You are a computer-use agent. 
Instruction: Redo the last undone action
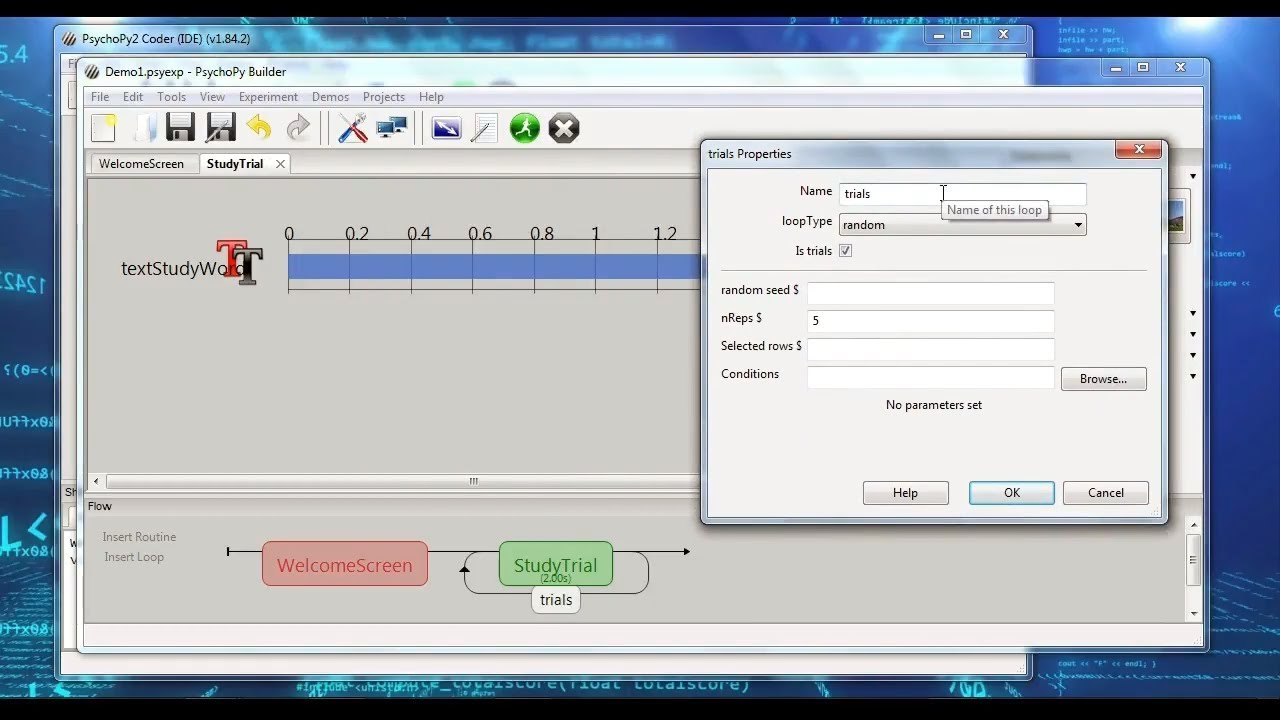(x=298, y=128)
